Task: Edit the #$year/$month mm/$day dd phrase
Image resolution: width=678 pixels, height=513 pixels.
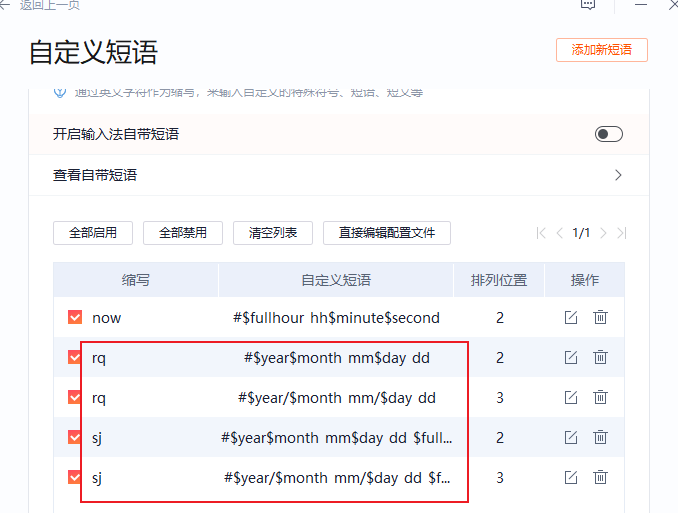Action: (571, 397)
